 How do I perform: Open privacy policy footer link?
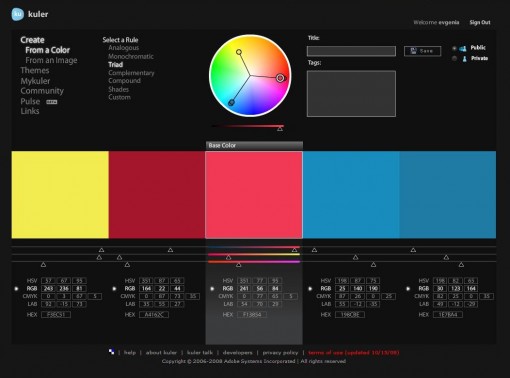coord(280,353)
